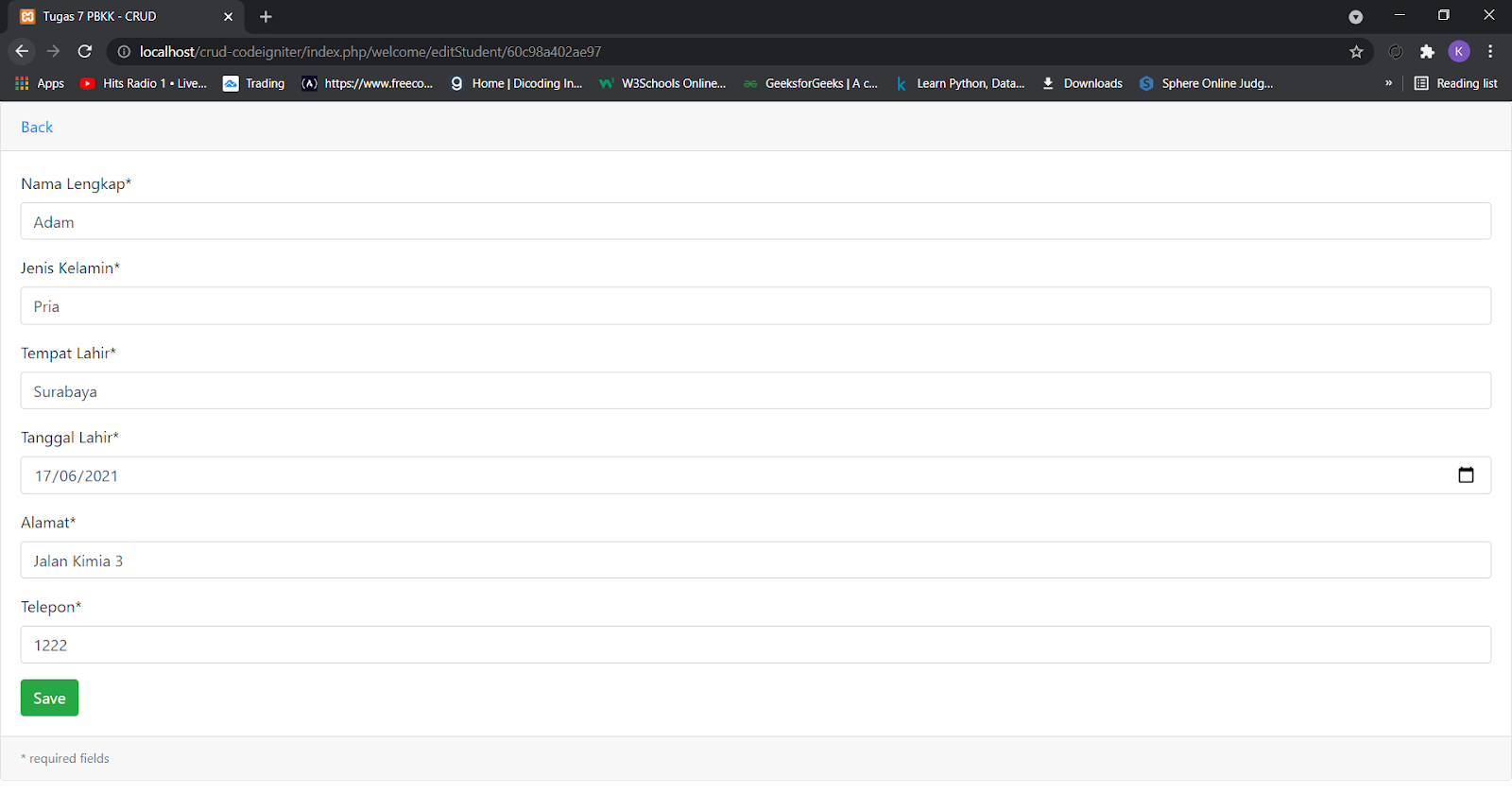The height and width of the screenshot is (810, 1512).
Task: Open the Sphere Online Judge bookmark
Action: [x=1206, y=83]
